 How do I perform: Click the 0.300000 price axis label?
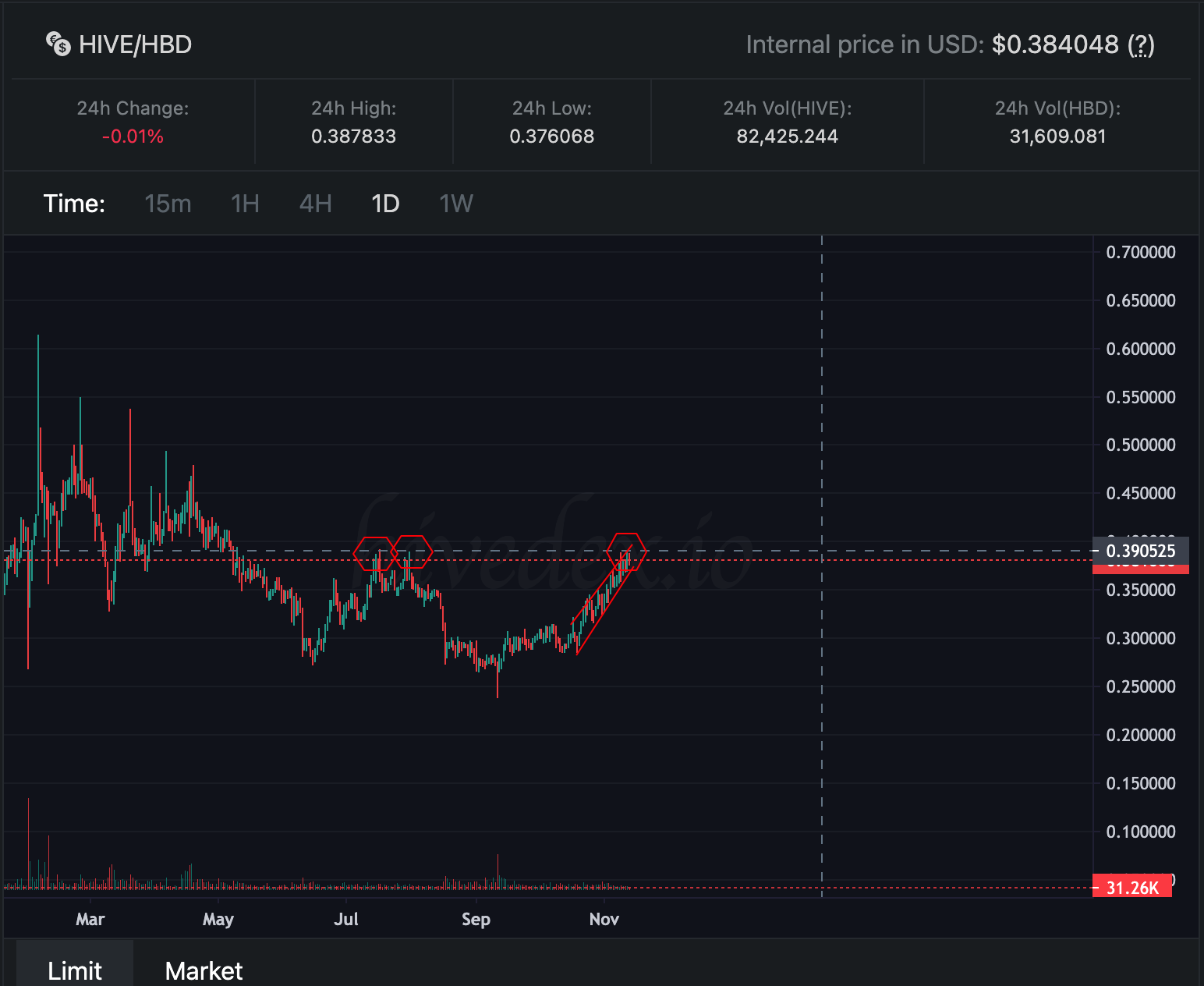1141,638
